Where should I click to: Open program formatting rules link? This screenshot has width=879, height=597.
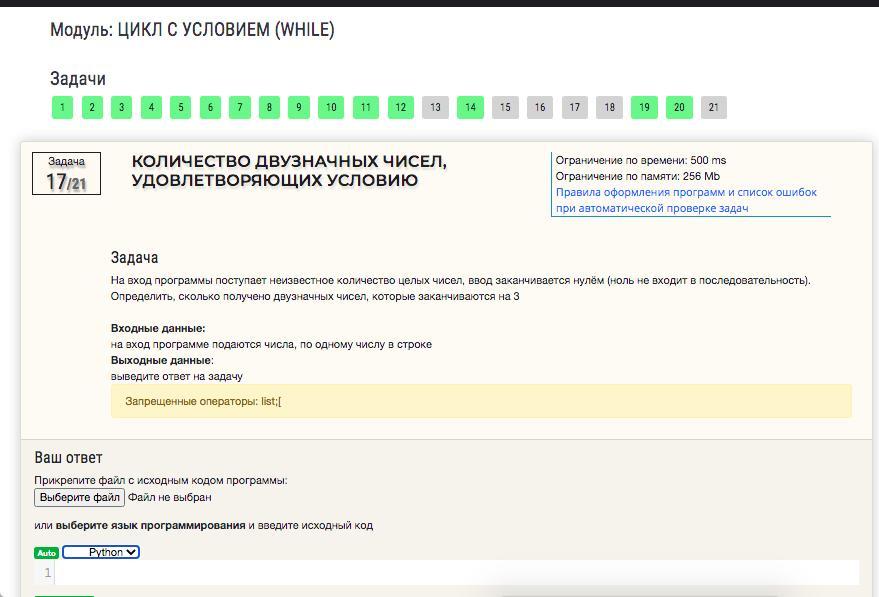(686, 200)
